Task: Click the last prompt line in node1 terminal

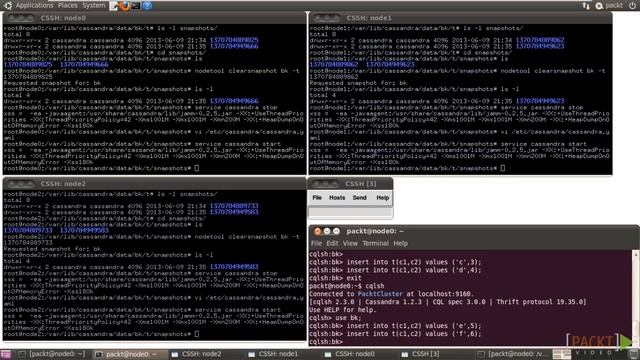Action: click(x=407, y=168)
